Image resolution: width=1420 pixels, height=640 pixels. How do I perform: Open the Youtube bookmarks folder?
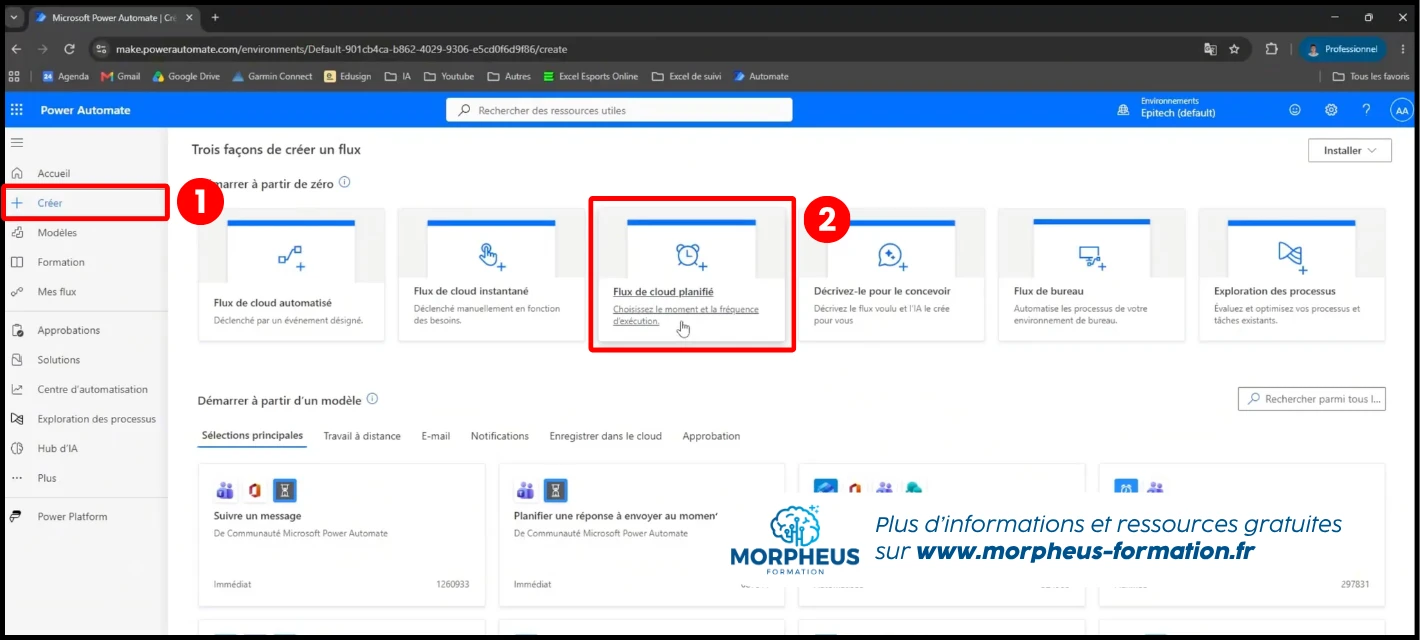click(x=449, y=76)
